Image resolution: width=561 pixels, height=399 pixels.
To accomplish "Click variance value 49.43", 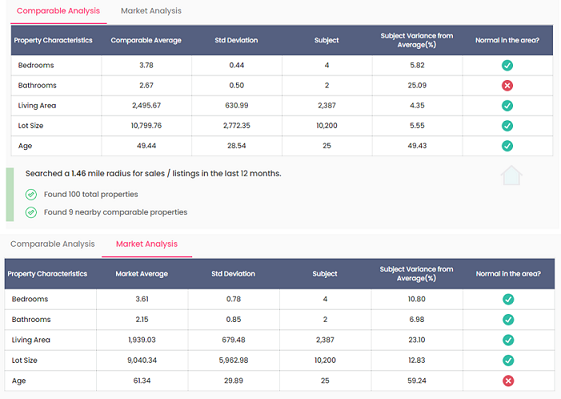I will coord(417,146).
